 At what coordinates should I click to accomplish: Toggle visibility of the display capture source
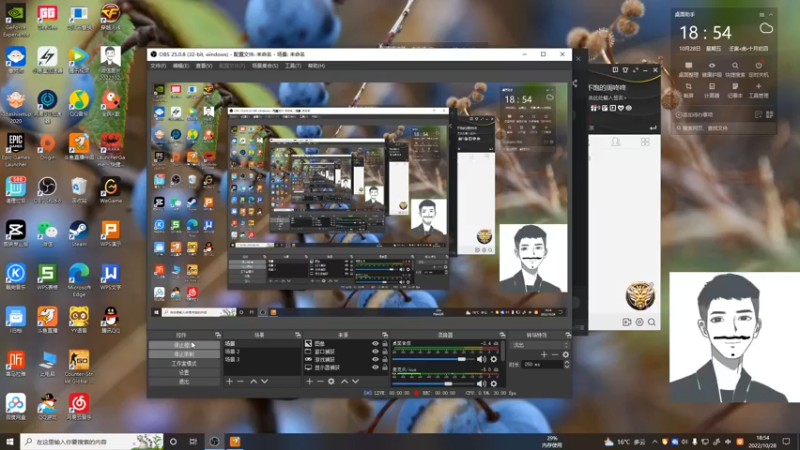click(375, 367)
